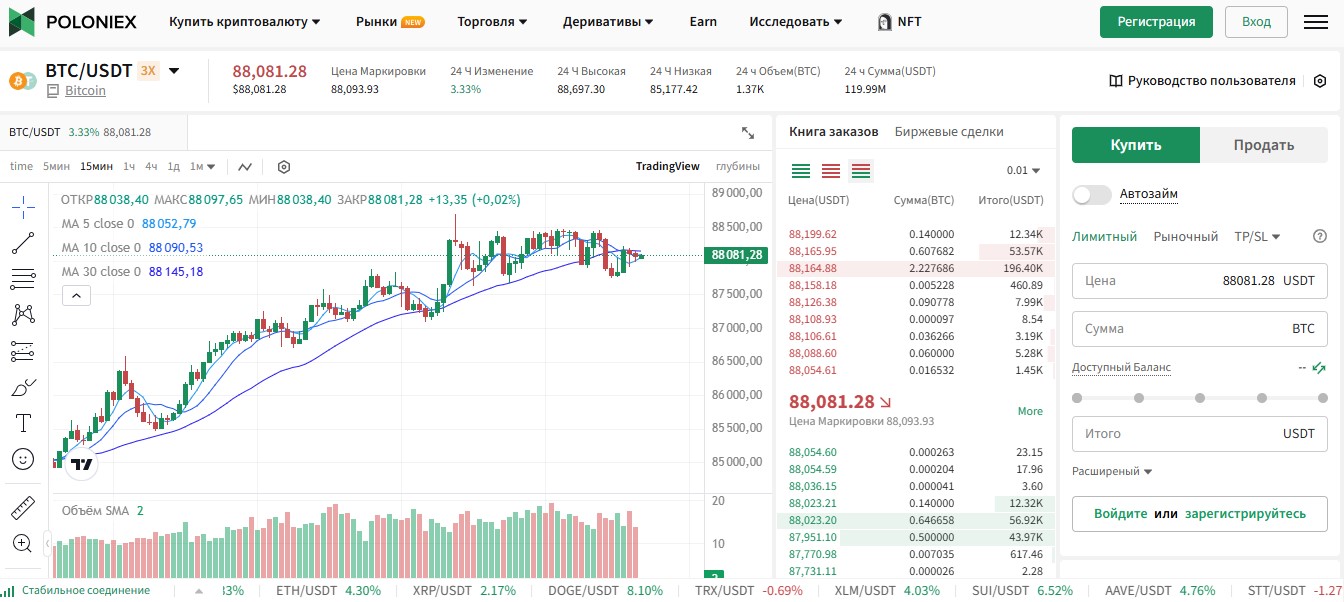The image size is (1344, 602).
Task: Open the hamburger menu icon
Action: tap(1316, 21)
